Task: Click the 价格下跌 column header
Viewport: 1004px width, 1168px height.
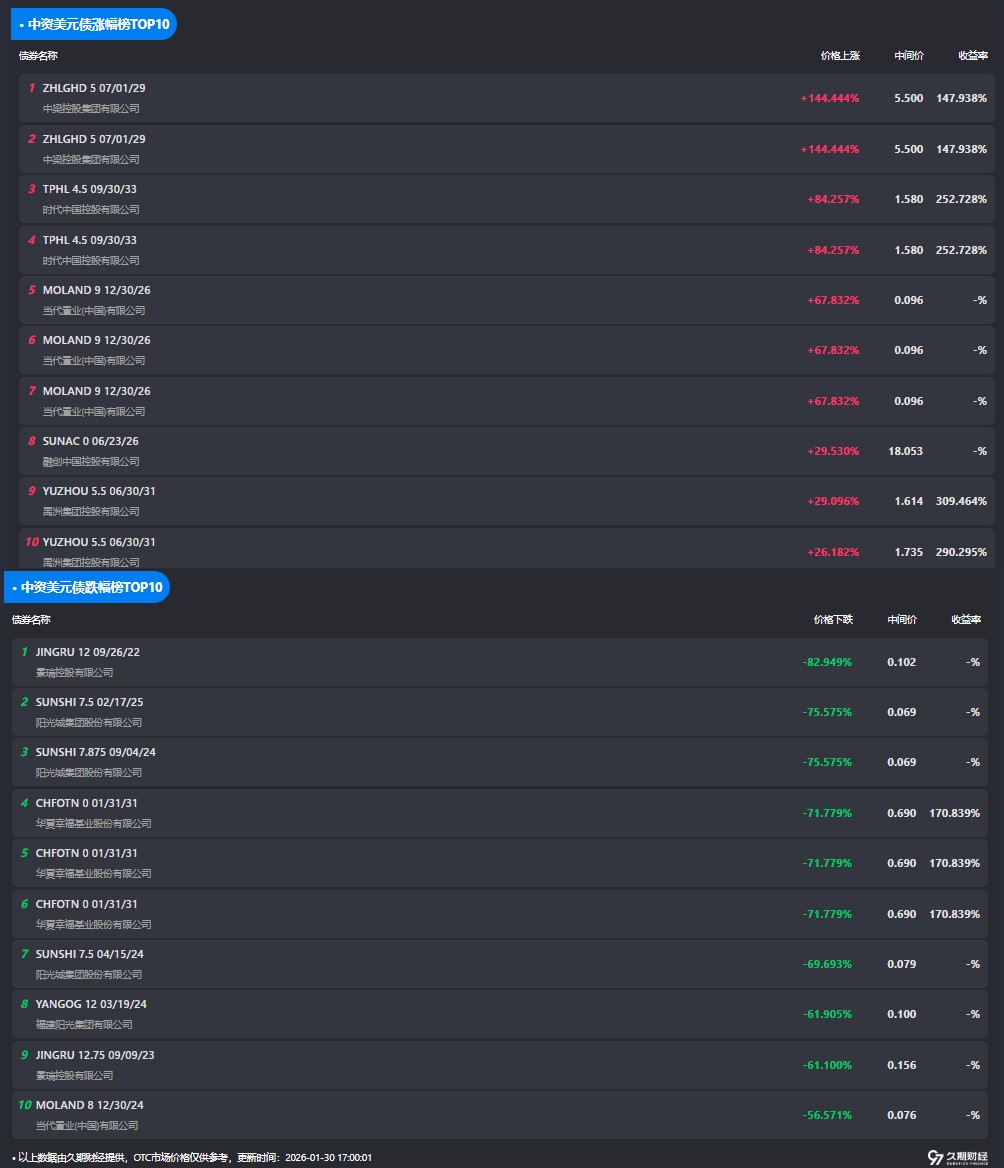Action: tap(833, 620)
